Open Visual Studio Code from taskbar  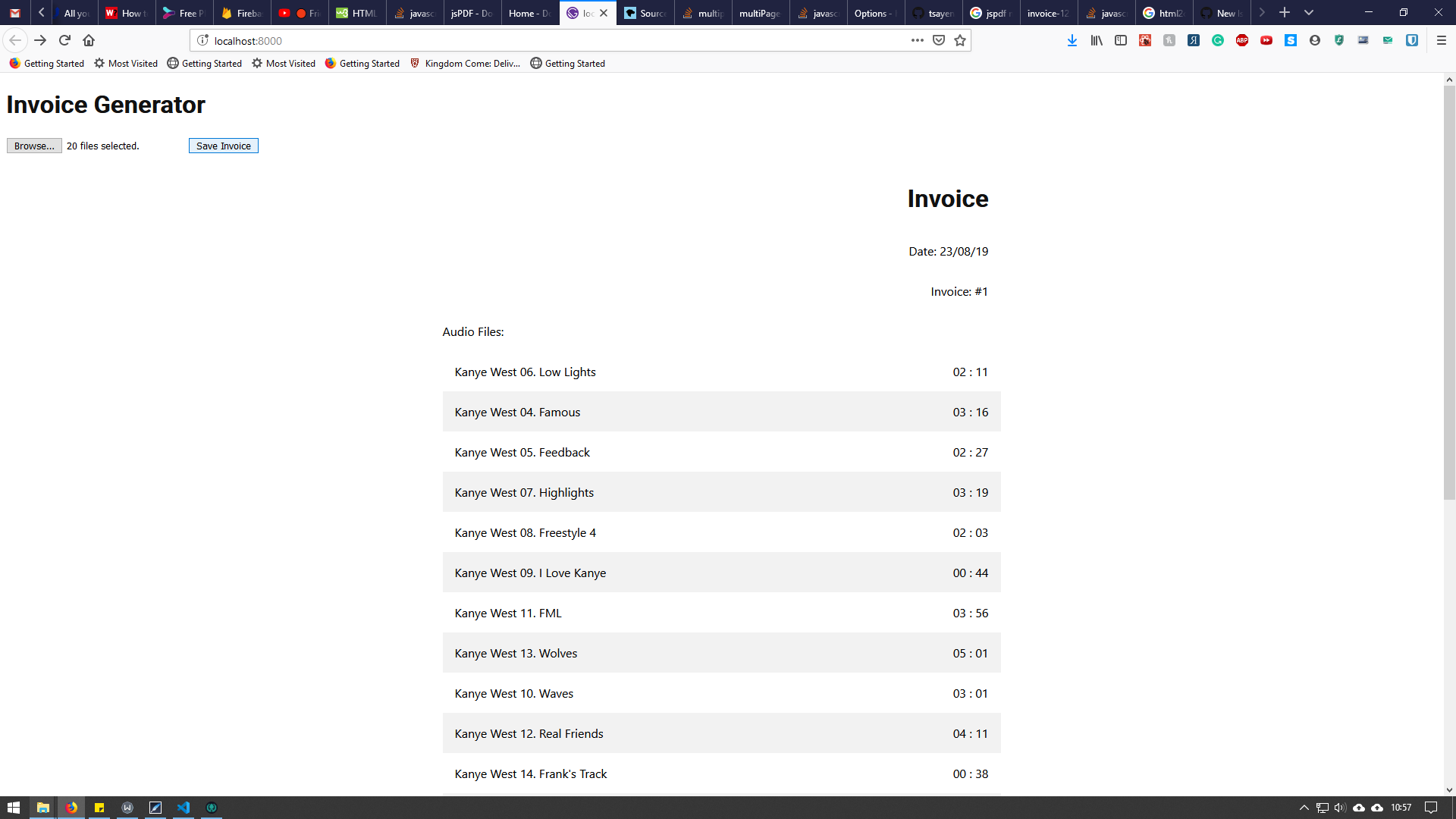184,808
